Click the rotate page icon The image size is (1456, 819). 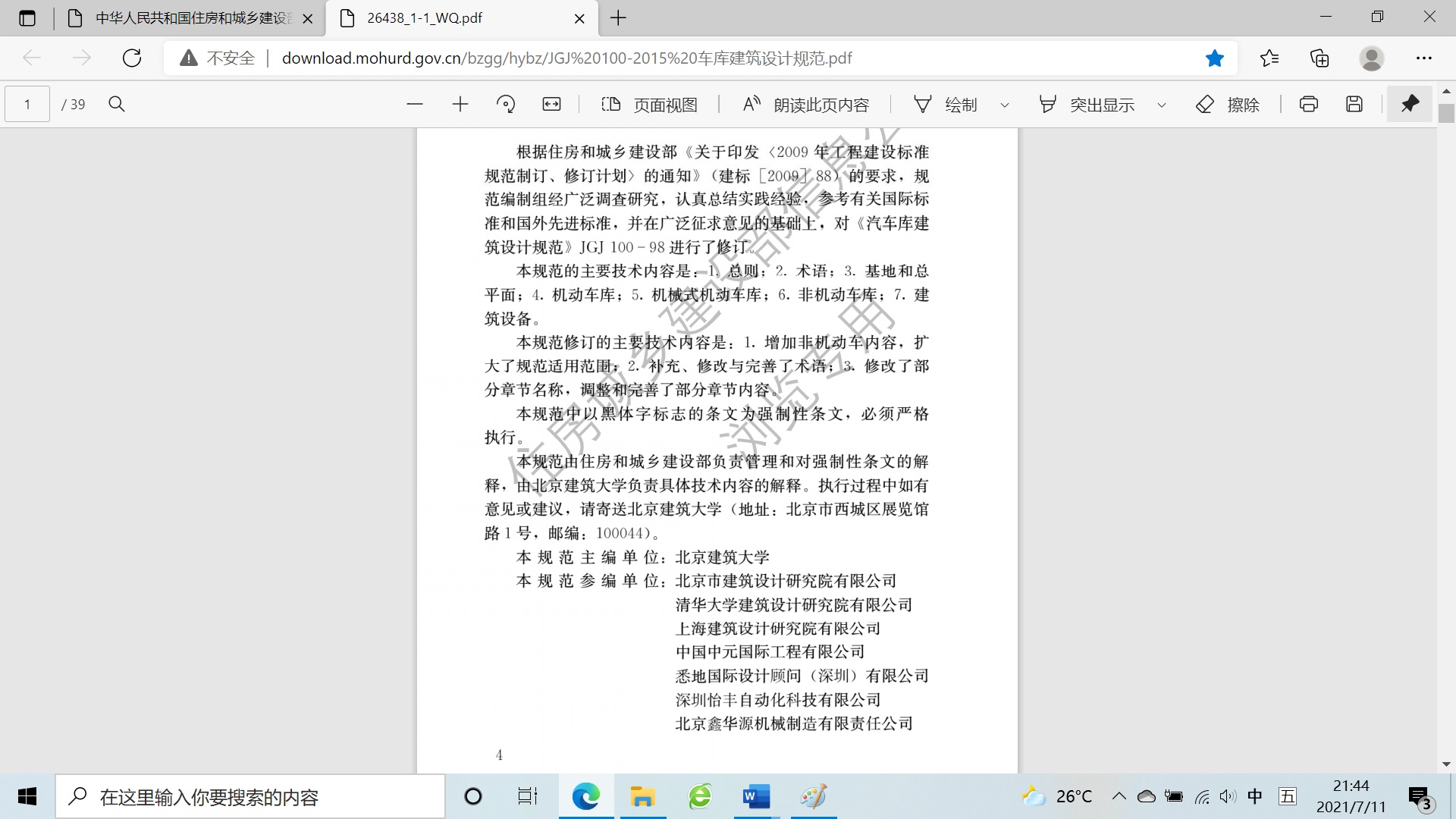pyautogui.click(x=506, y=105)
